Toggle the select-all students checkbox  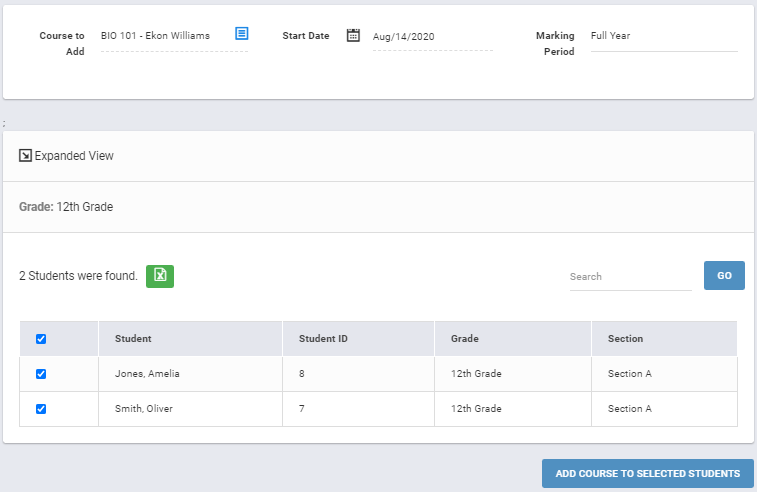[x=41, y=339]
